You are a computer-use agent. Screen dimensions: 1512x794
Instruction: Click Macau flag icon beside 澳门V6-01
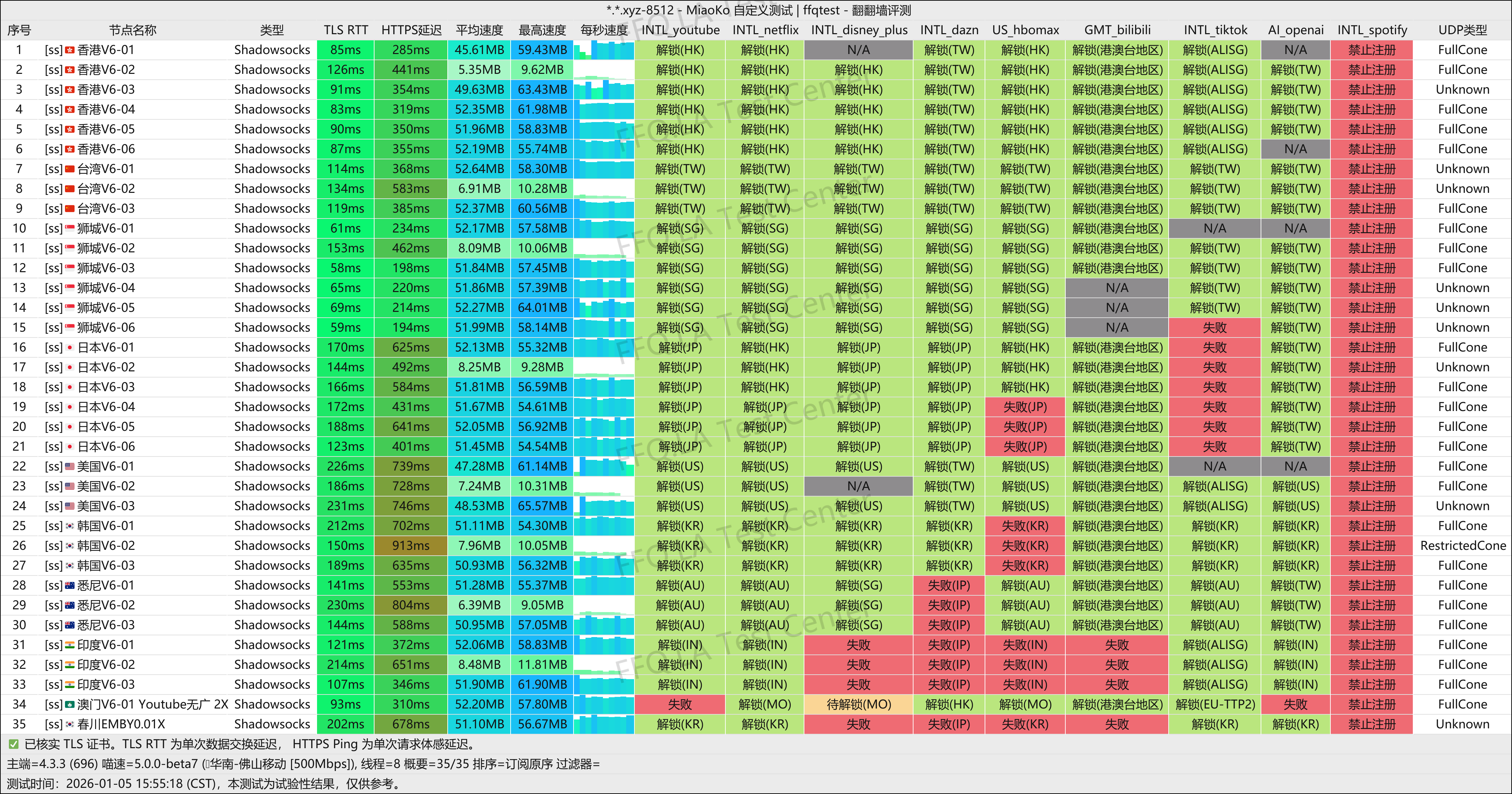tap(70, 705)
